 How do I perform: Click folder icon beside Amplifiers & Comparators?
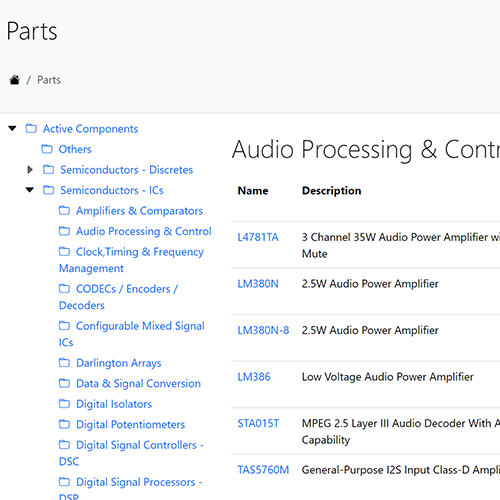64,211
